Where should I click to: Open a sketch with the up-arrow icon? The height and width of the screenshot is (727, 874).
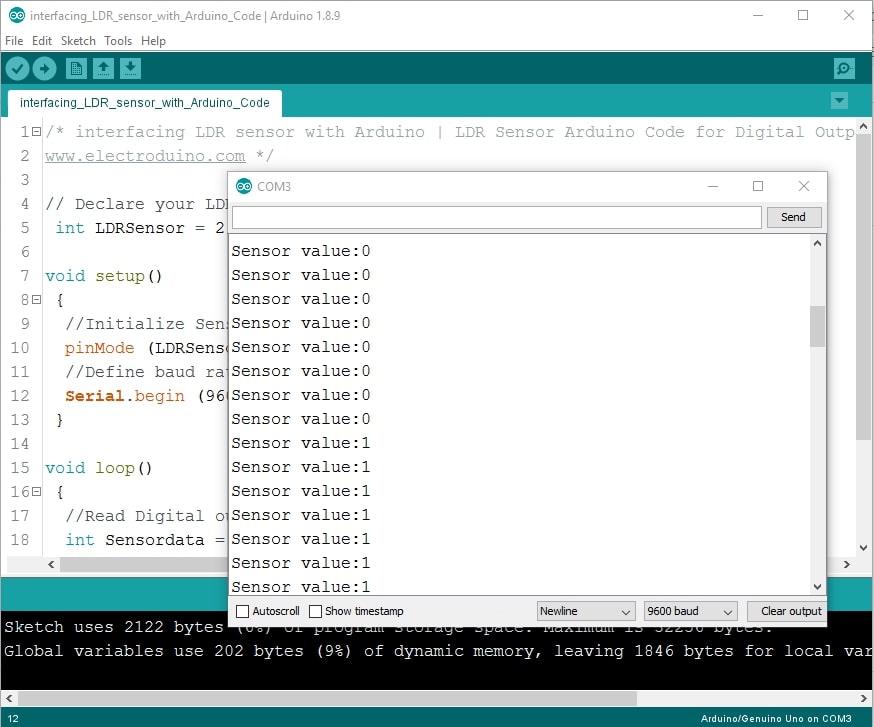pos(103,69)
